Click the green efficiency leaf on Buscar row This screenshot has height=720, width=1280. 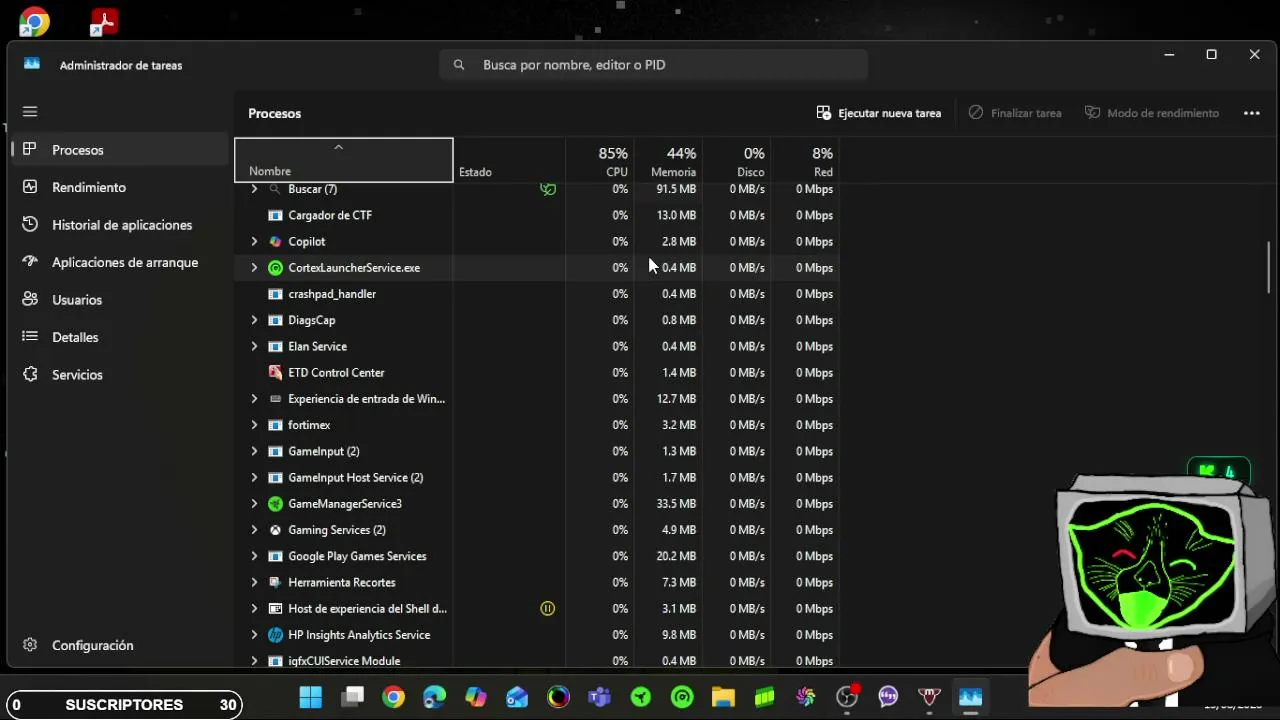coord(547,189)
